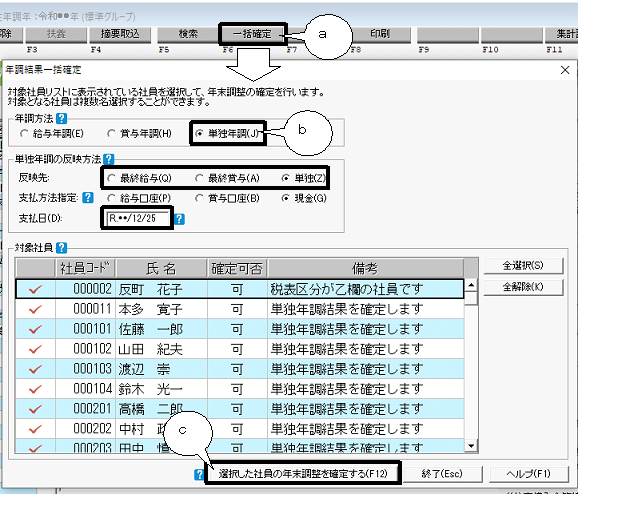The height and width of the screenshot is (525, 618).
Task: Click 全選択(S) button
Action: pyautogui.click(x=523, y=265)
